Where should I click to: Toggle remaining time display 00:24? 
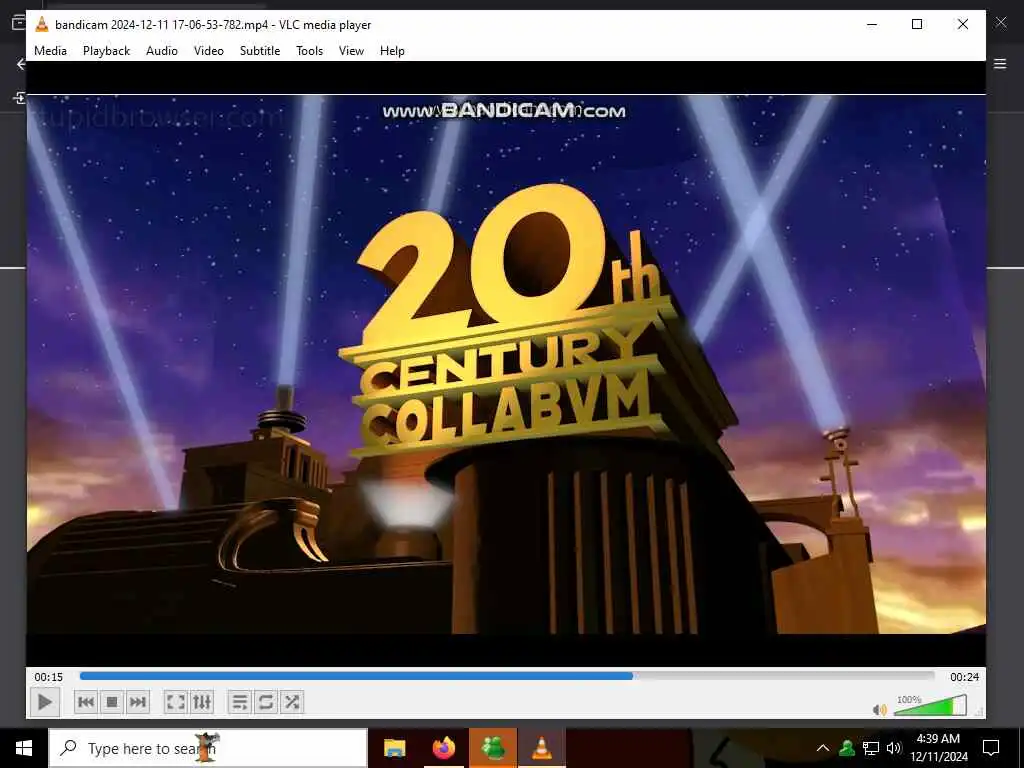[965, 677]
